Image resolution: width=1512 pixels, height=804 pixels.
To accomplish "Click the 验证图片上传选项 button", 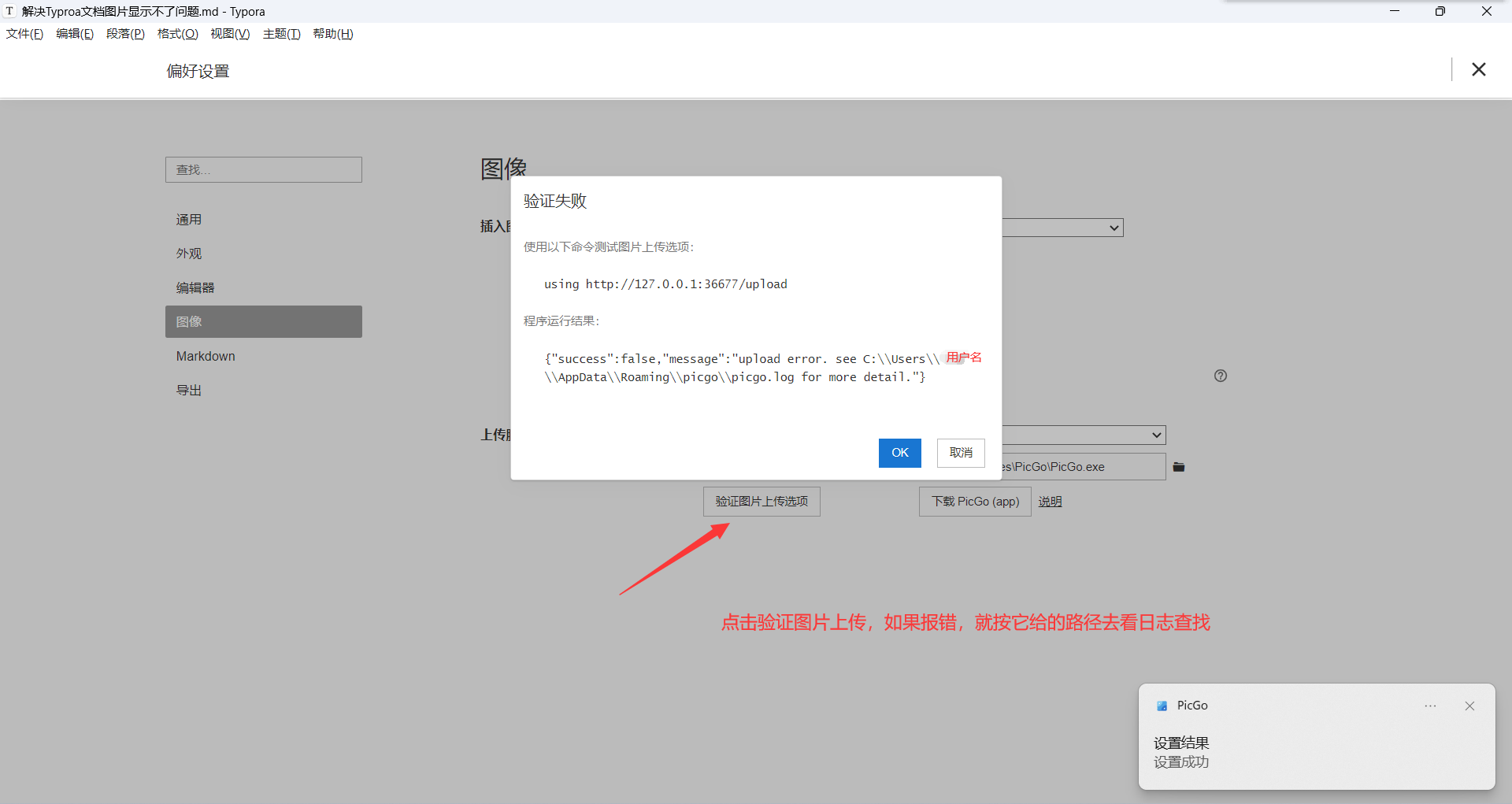I will pos(762,502).
